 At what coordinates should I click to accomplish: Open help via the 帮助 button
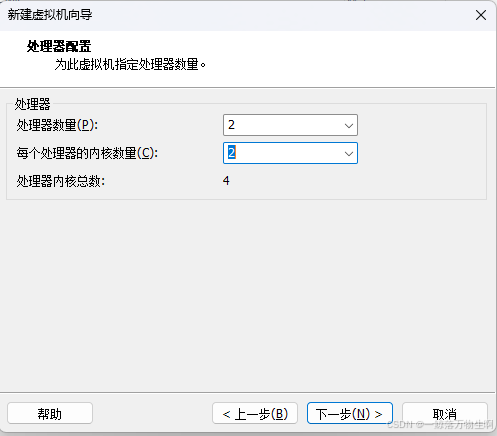(x=50, y=414)
